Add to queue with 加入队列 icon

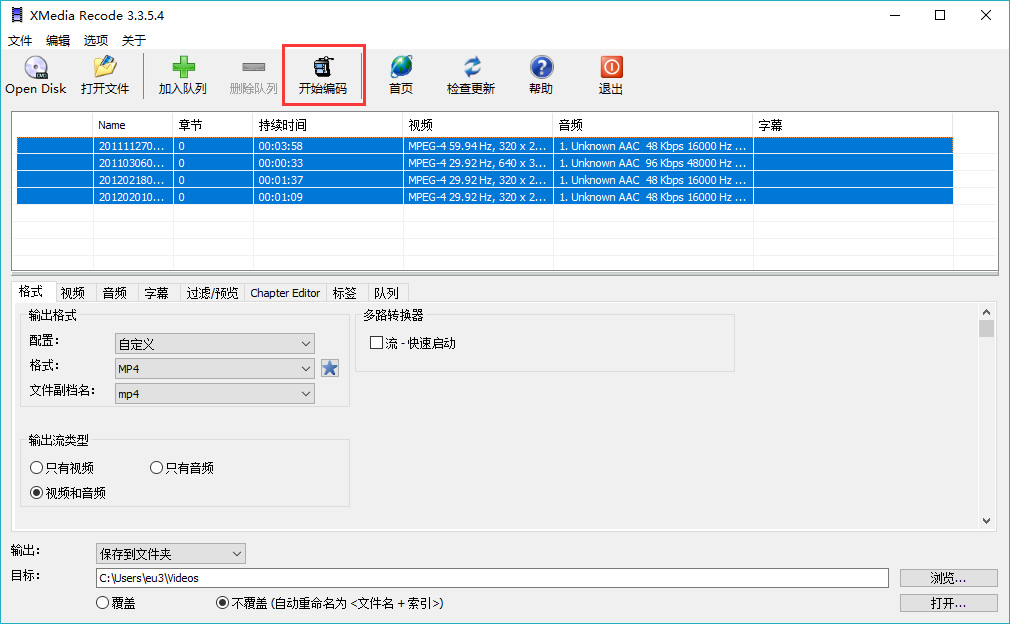point(183,75)
